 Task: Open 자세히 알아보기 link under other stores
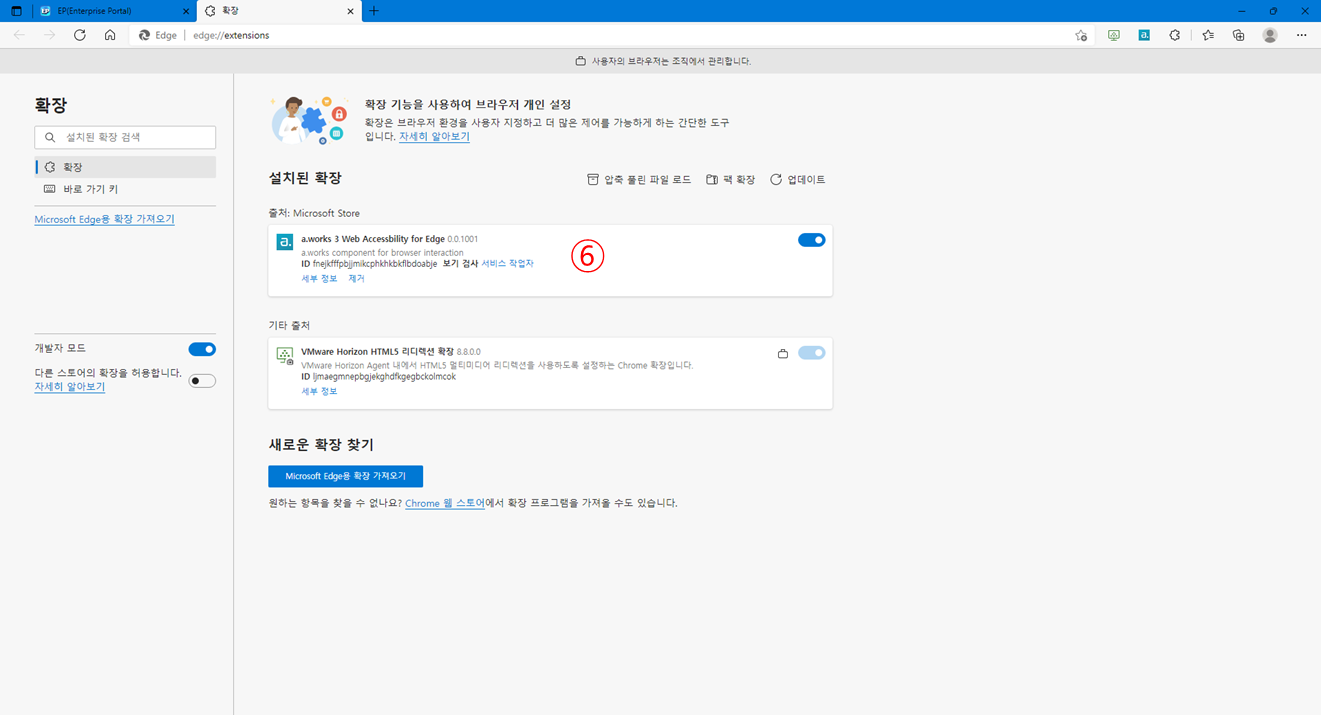tap(69, 386)
